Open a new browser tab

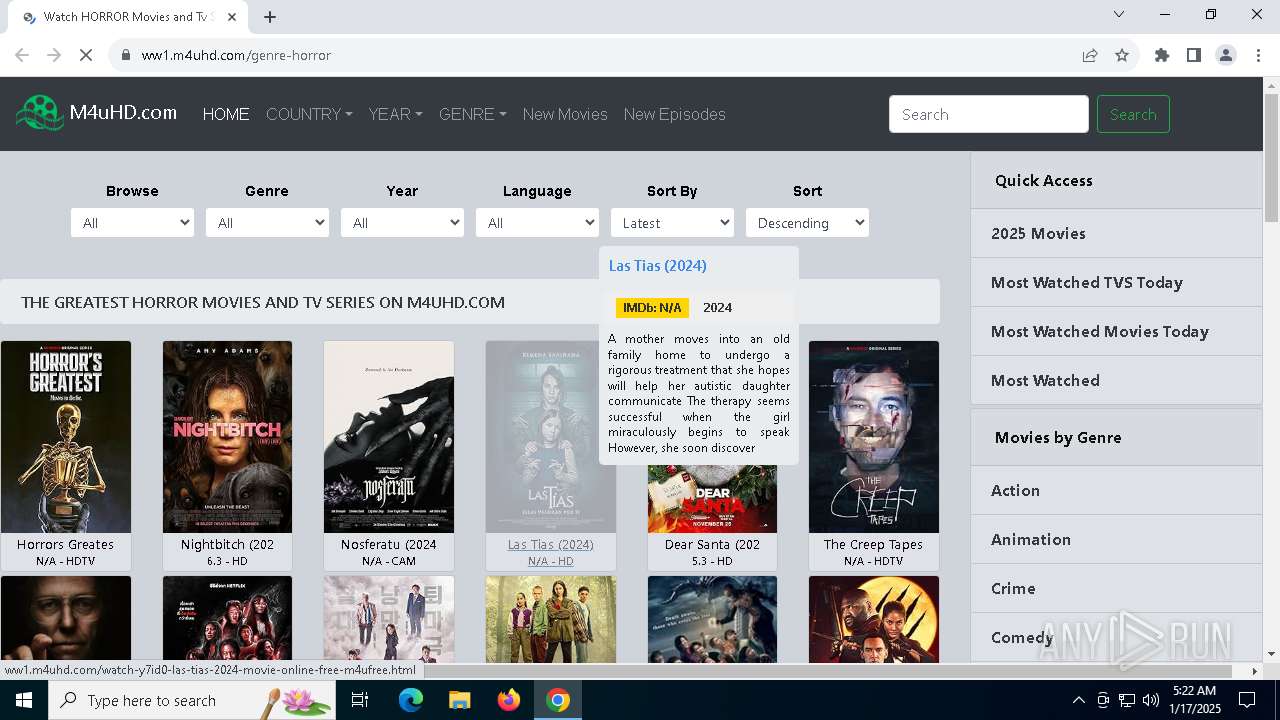point(270,17)
